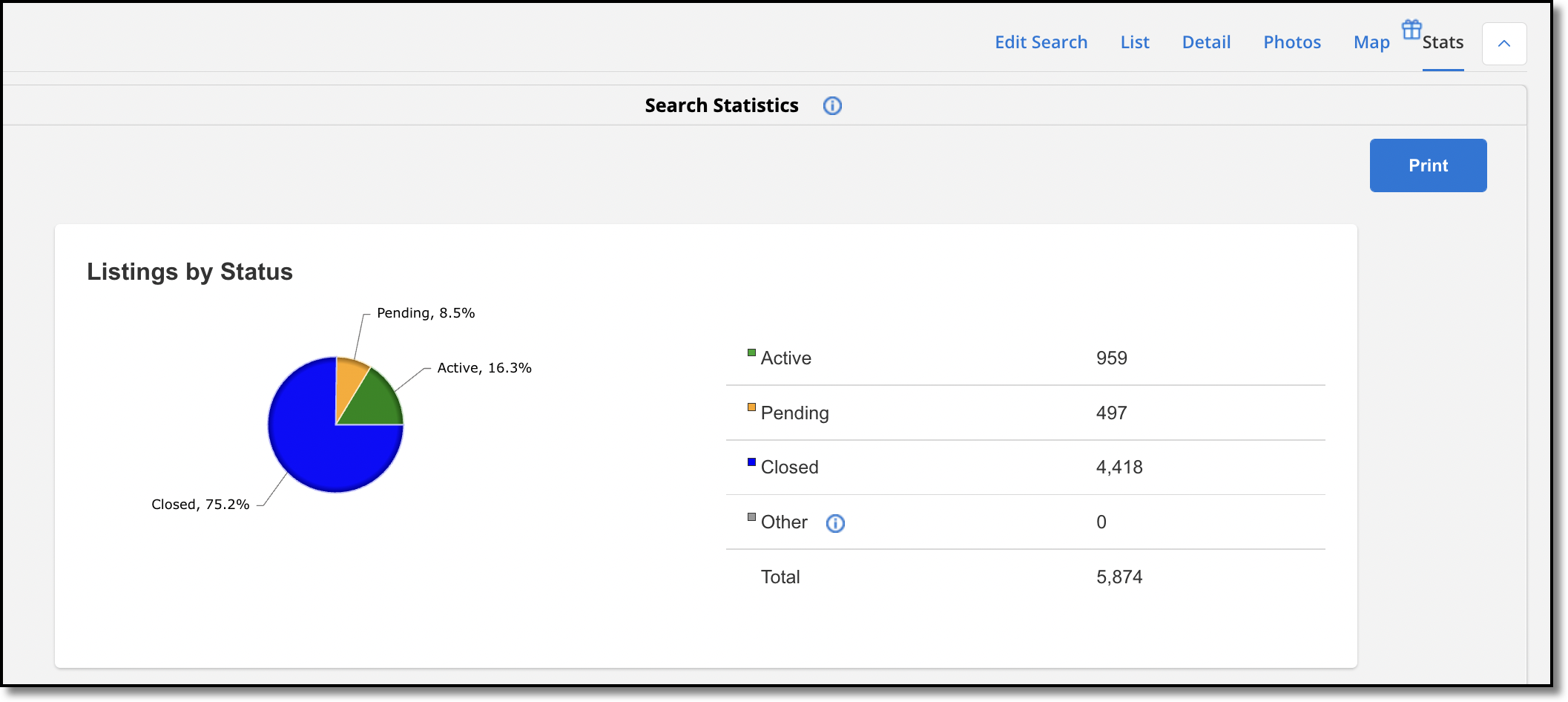Viewport: 1568px width, 702px height.
Task: Go to the Map tab
Action: click(1371, 42)
